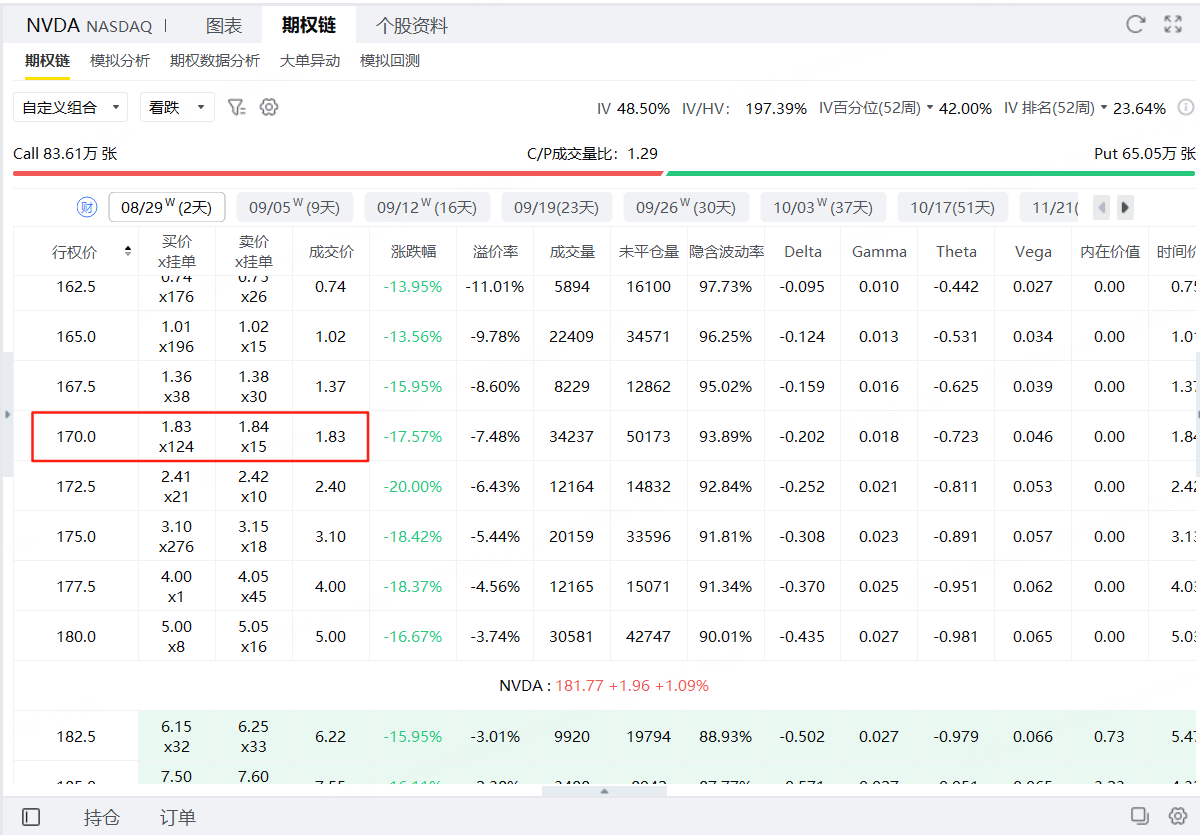Select expiry 09/26 (30天)
The image size is (1200, 835).
click(686, 207)
